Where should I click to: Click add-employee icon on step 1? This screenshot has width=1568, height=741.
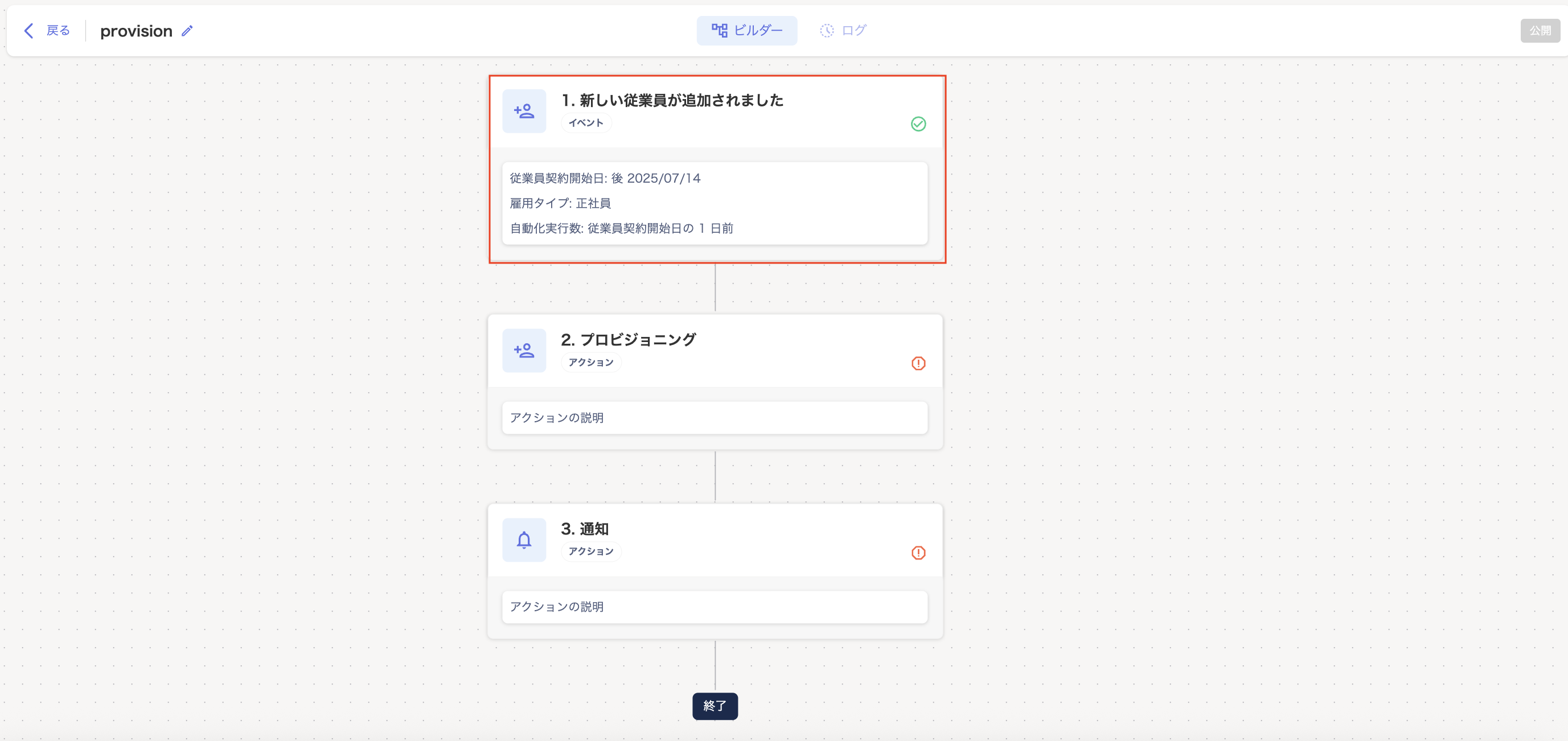point(524,112)
